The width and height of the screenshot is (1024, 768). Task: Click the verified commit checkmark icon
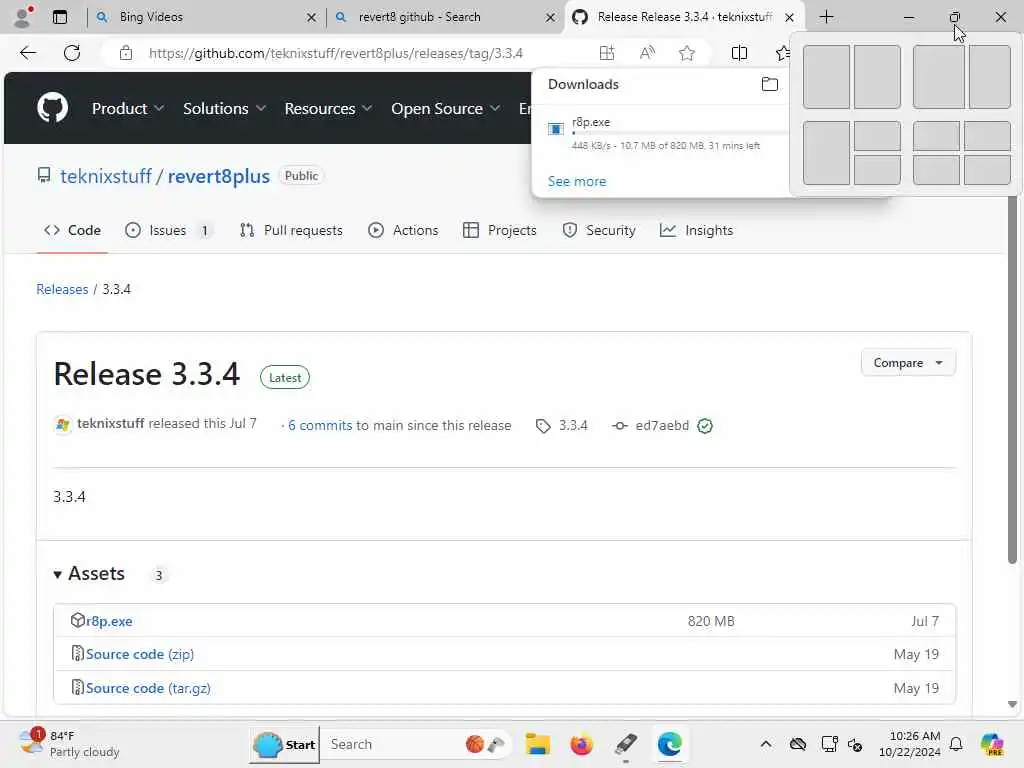coord(705,426)
